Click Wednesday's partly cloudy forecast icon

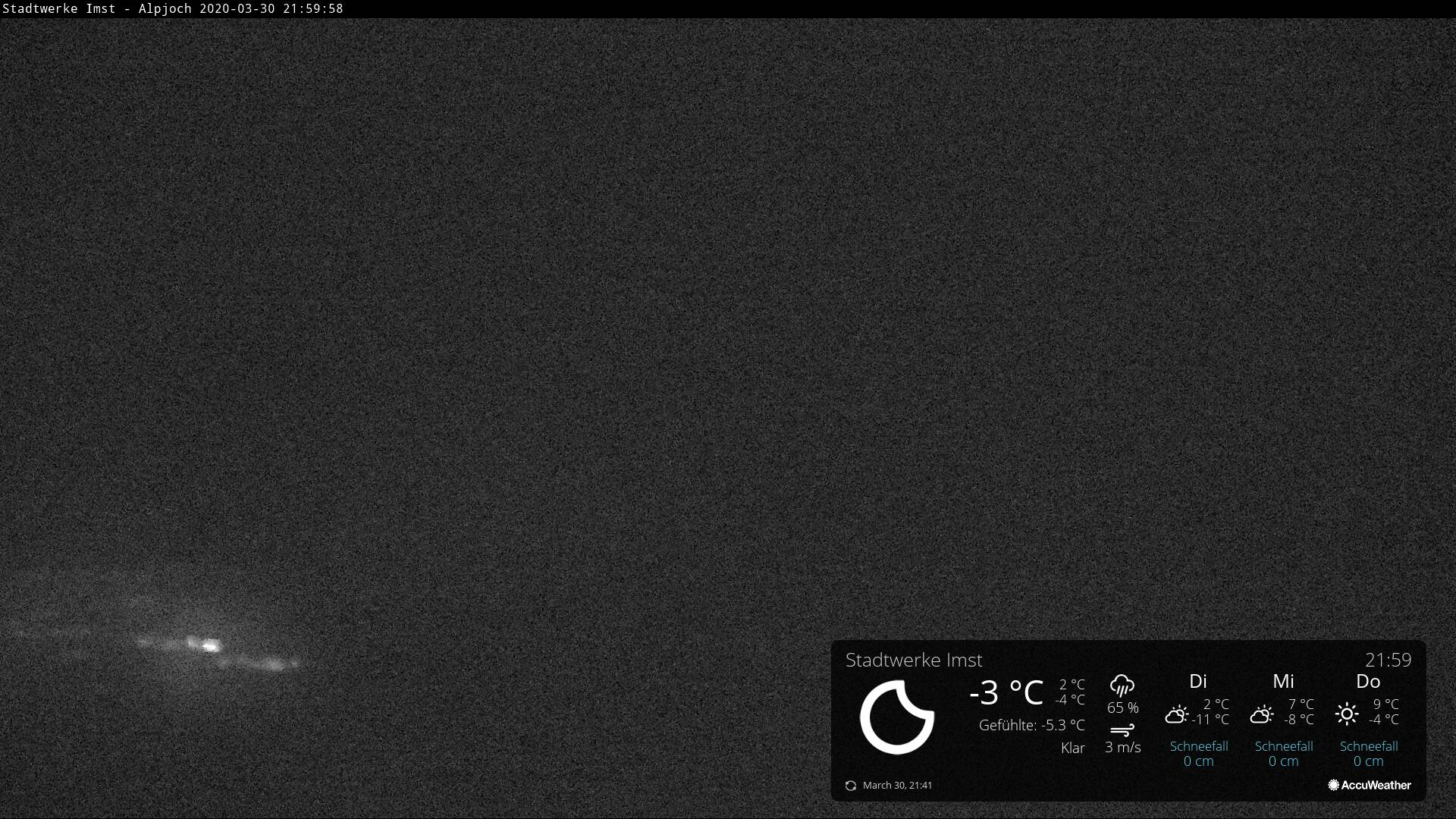(1262, 714)
